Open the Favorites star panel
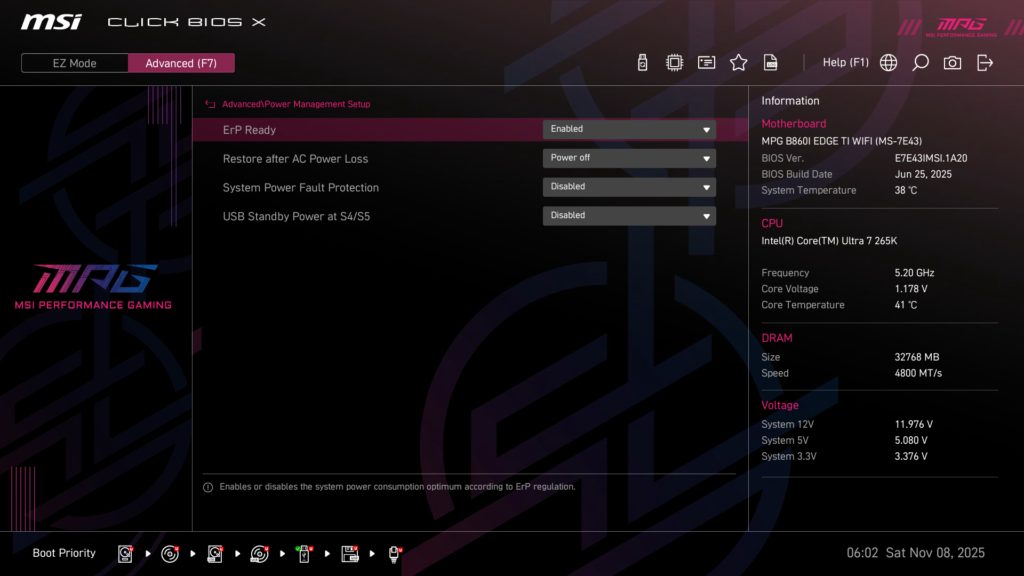This screenshot has width=1024, height=576. click(738, 62)
